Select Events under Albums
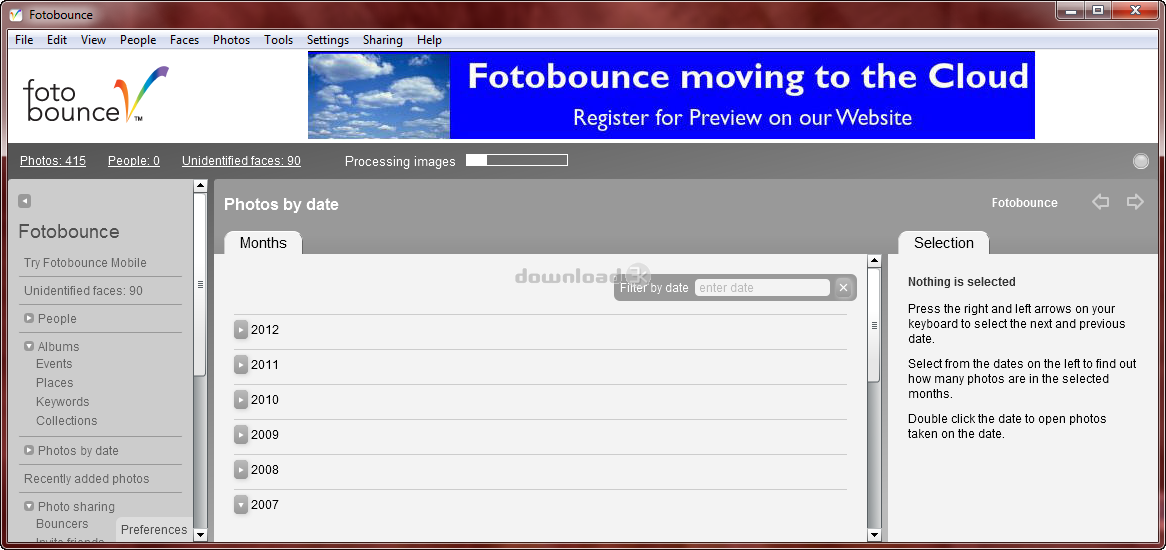 (x=54, y=363)
